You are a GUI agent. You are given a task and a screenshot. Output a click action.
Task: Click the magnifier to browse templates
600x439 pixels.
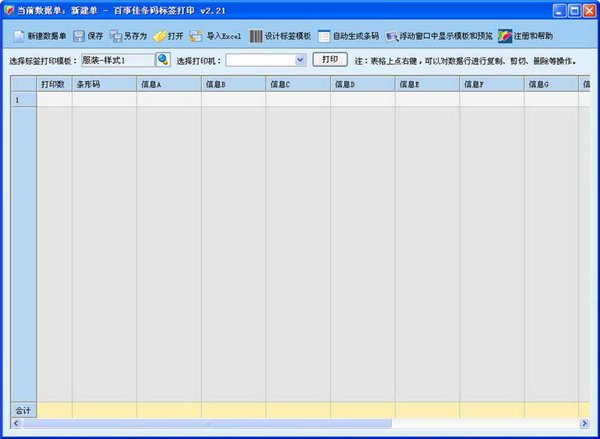tap(163, 60)
